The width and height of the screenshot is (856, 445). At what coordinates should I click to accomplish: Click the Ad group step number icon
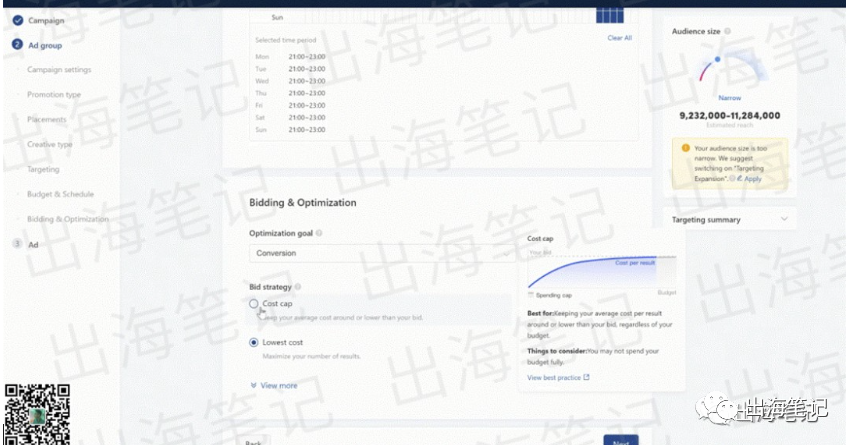[17, 45]
